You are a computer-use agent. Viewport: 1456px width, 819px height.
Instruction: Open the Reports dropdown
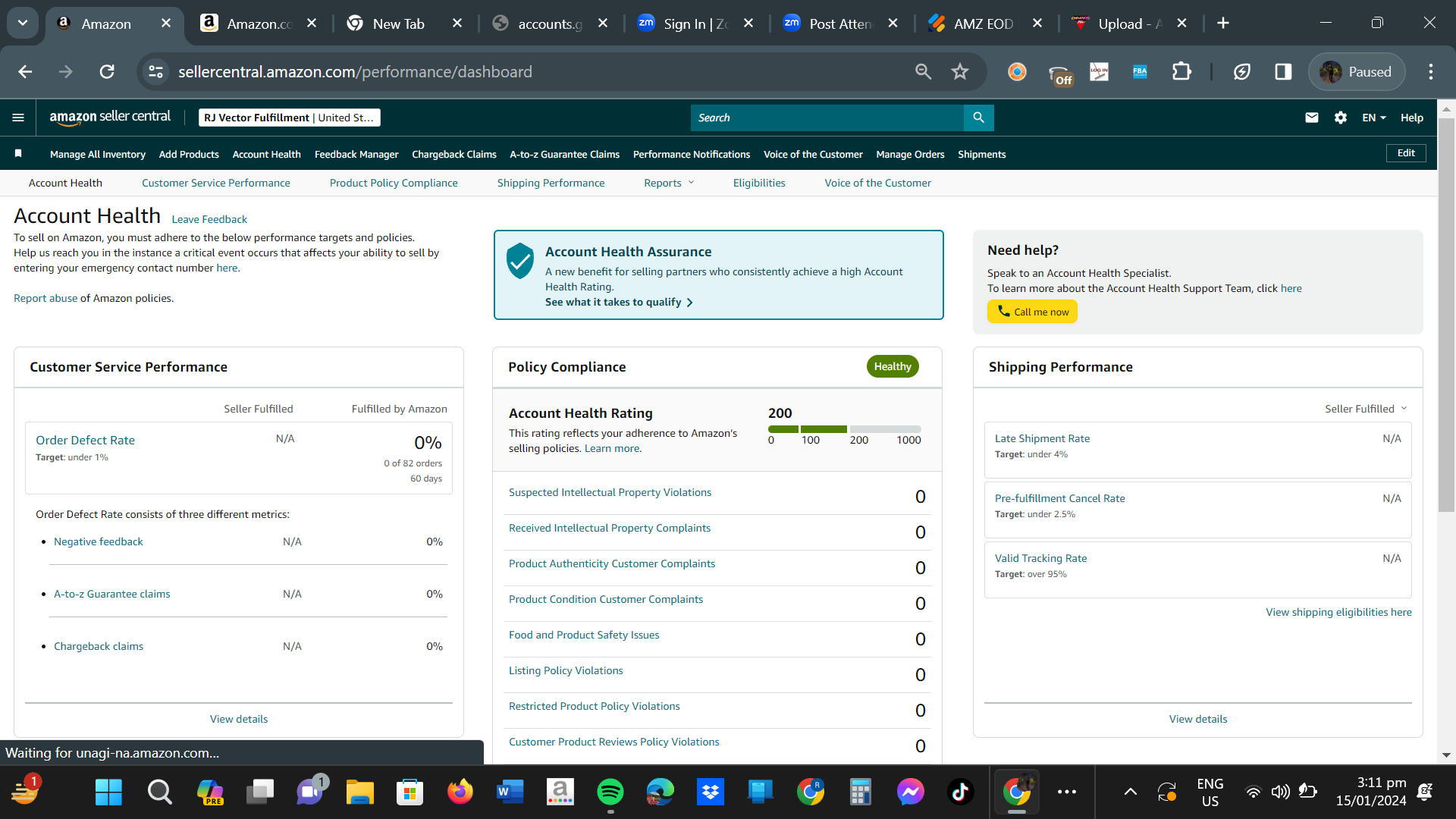[669, 183]
